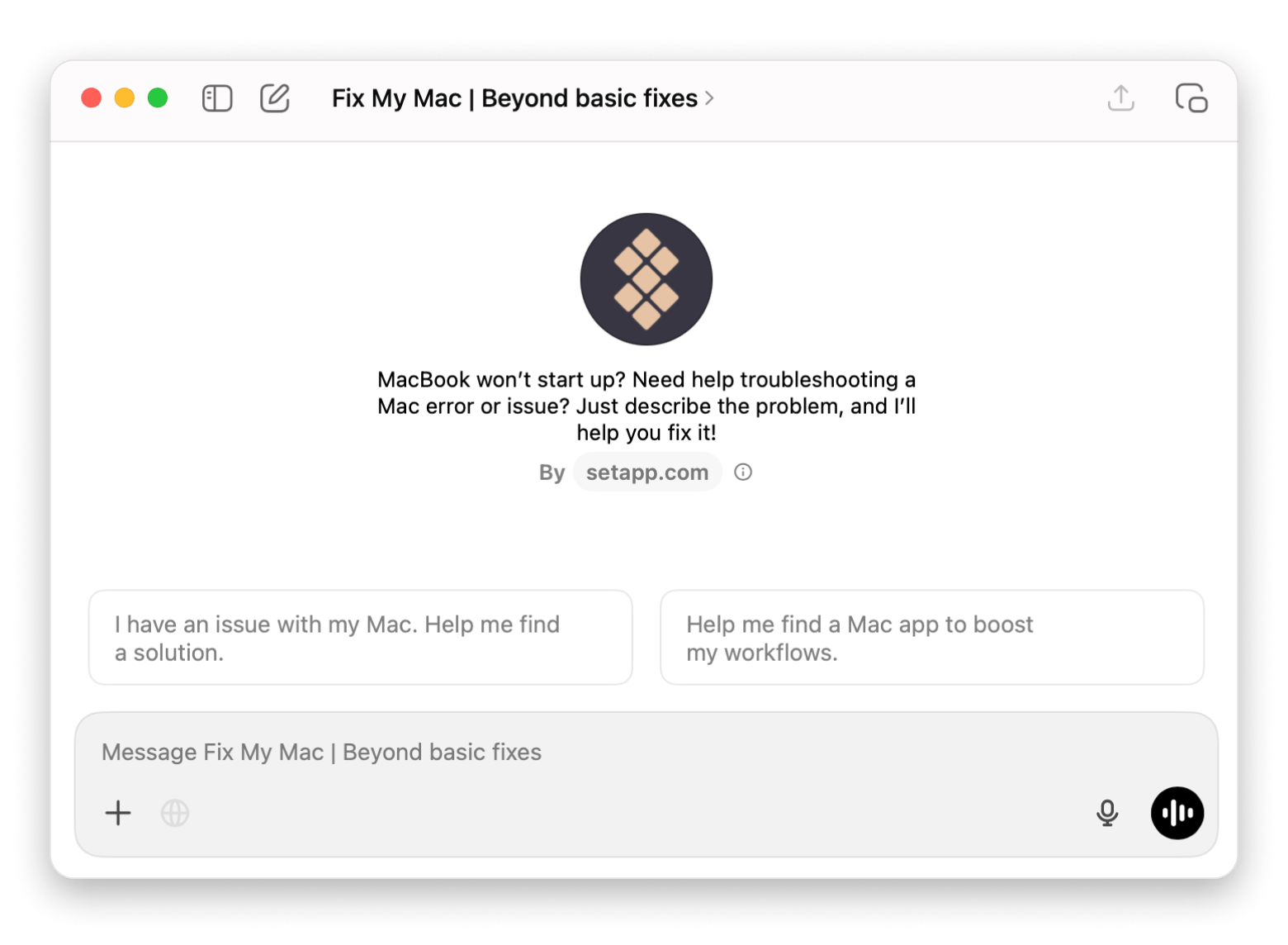View GPT details via the info icon
The height and width of the screenshot is (945, 1288).
pos(742,472)
